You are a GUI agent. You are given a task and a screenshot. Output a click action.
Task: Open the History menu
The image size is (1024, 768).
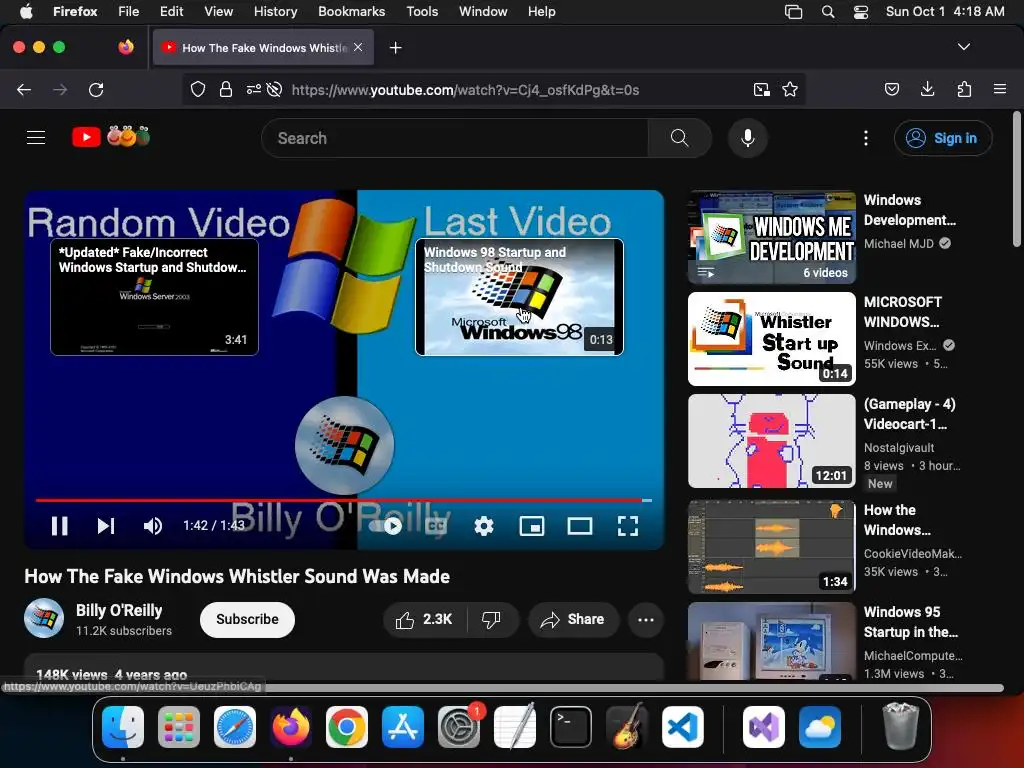(x=275, y=11)
